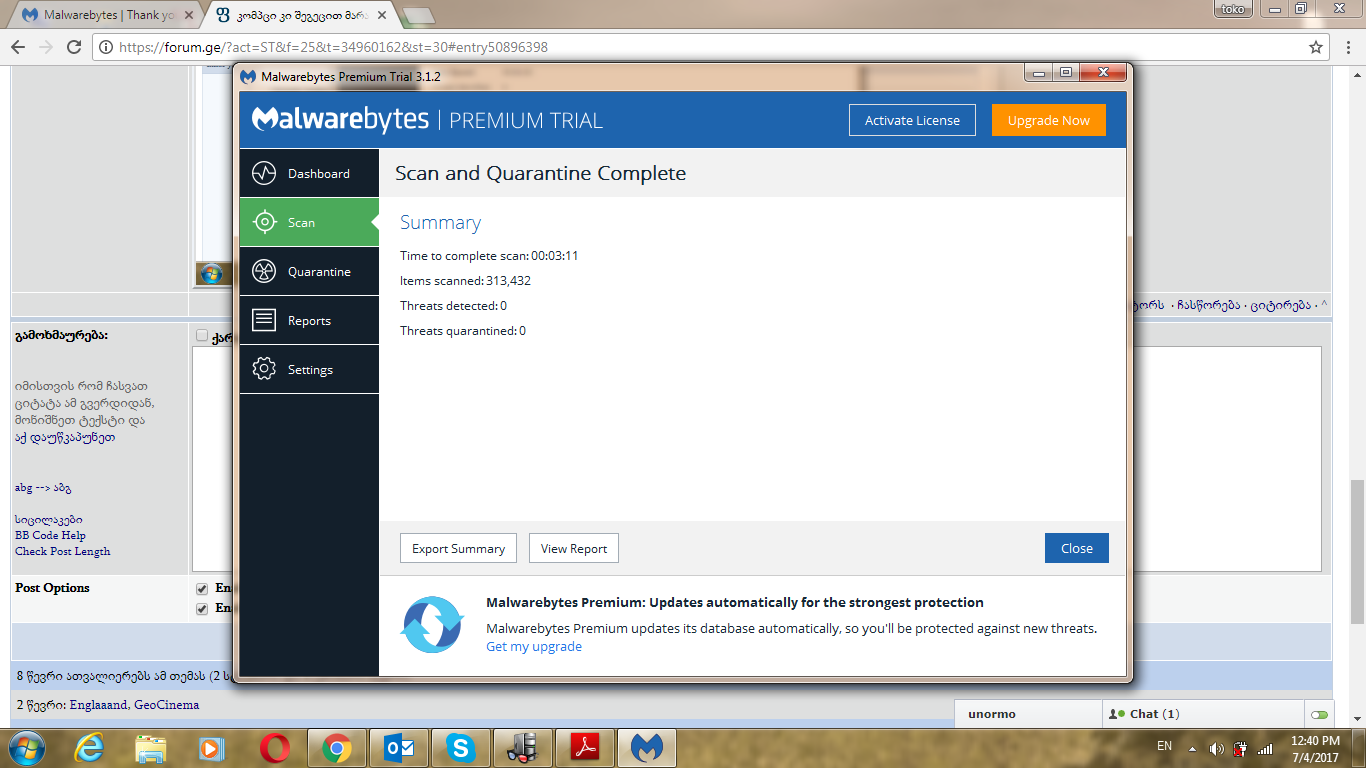Click inside the forum reply text area
This screenshot has height=768, width=1366.
757,459
